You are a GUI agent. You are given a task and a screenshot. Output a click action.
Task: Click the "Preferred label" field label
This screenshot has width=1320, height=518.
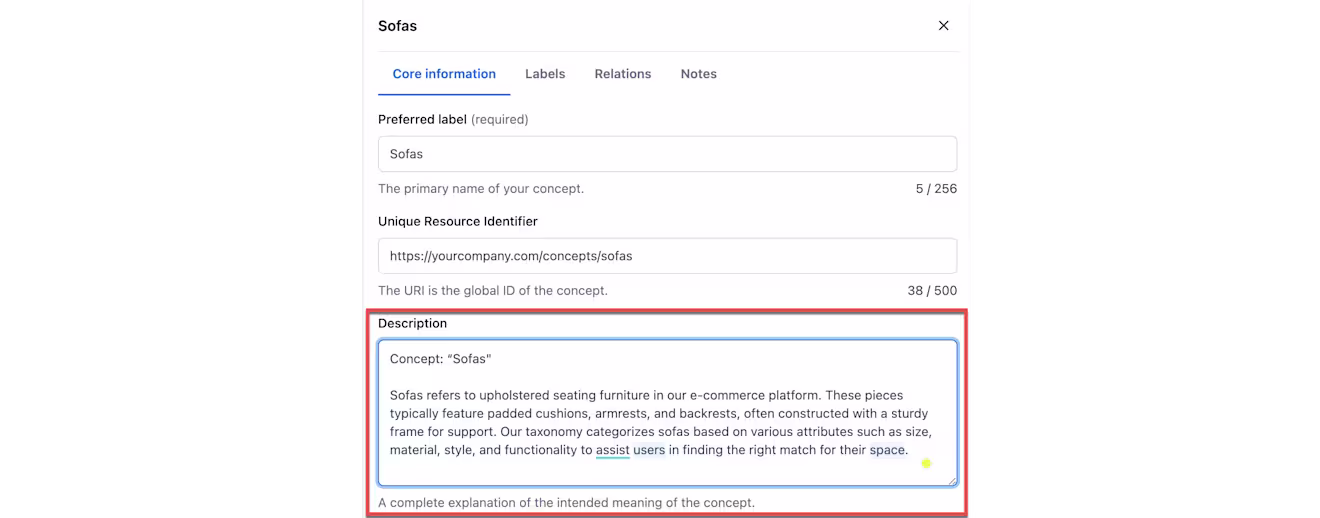[x=422, y=119]
